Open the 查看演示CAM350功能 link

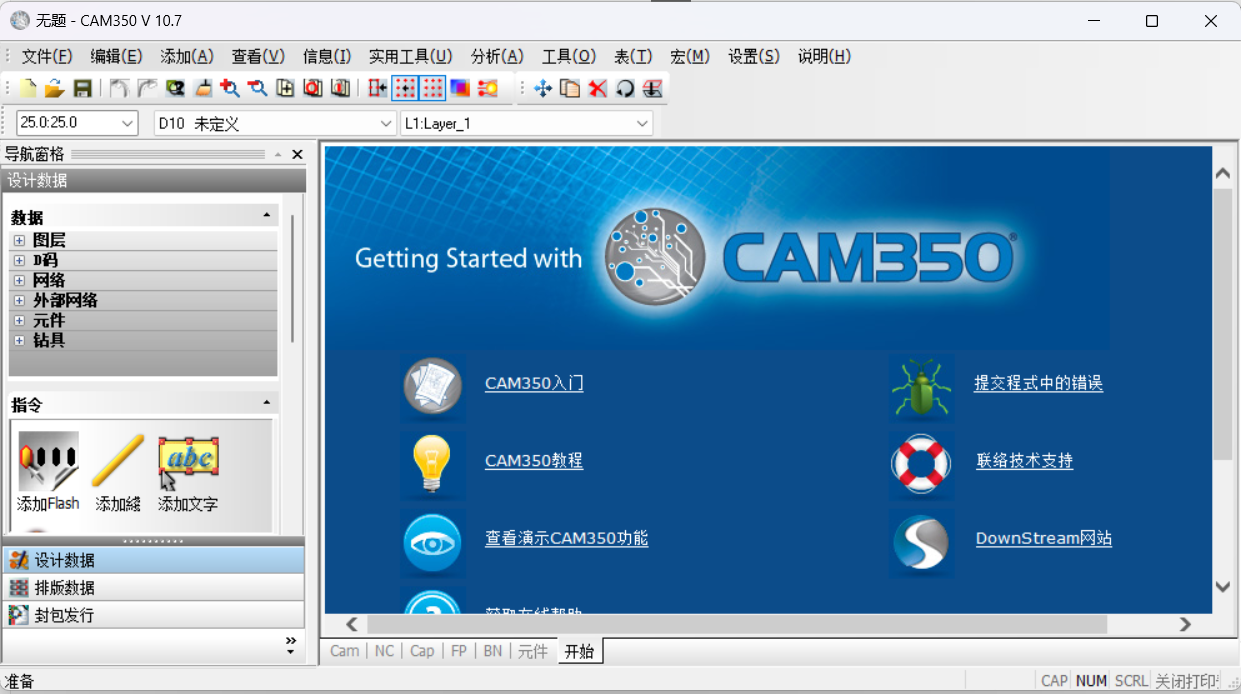coord(567,538)
